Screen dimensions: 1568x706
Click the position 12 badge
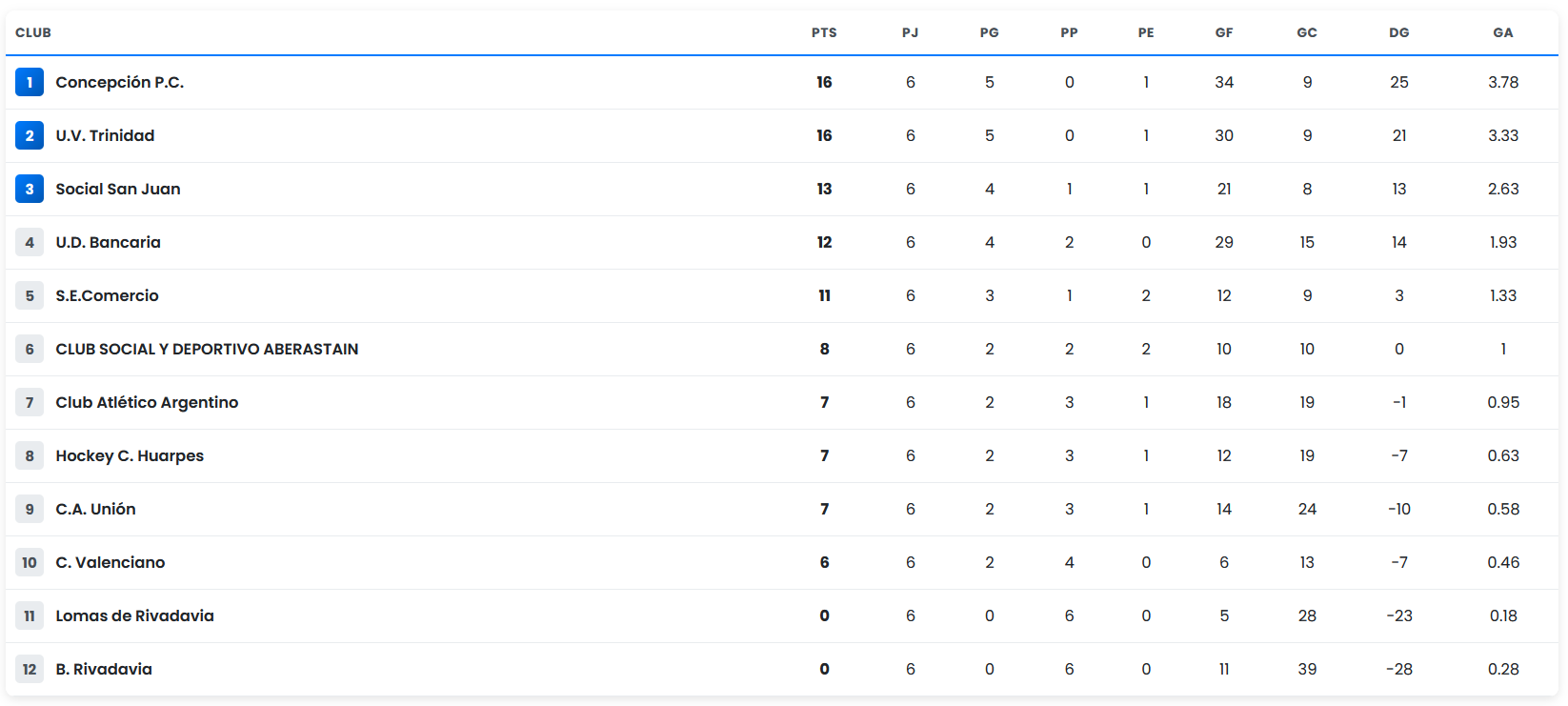(x=30, y=669)
